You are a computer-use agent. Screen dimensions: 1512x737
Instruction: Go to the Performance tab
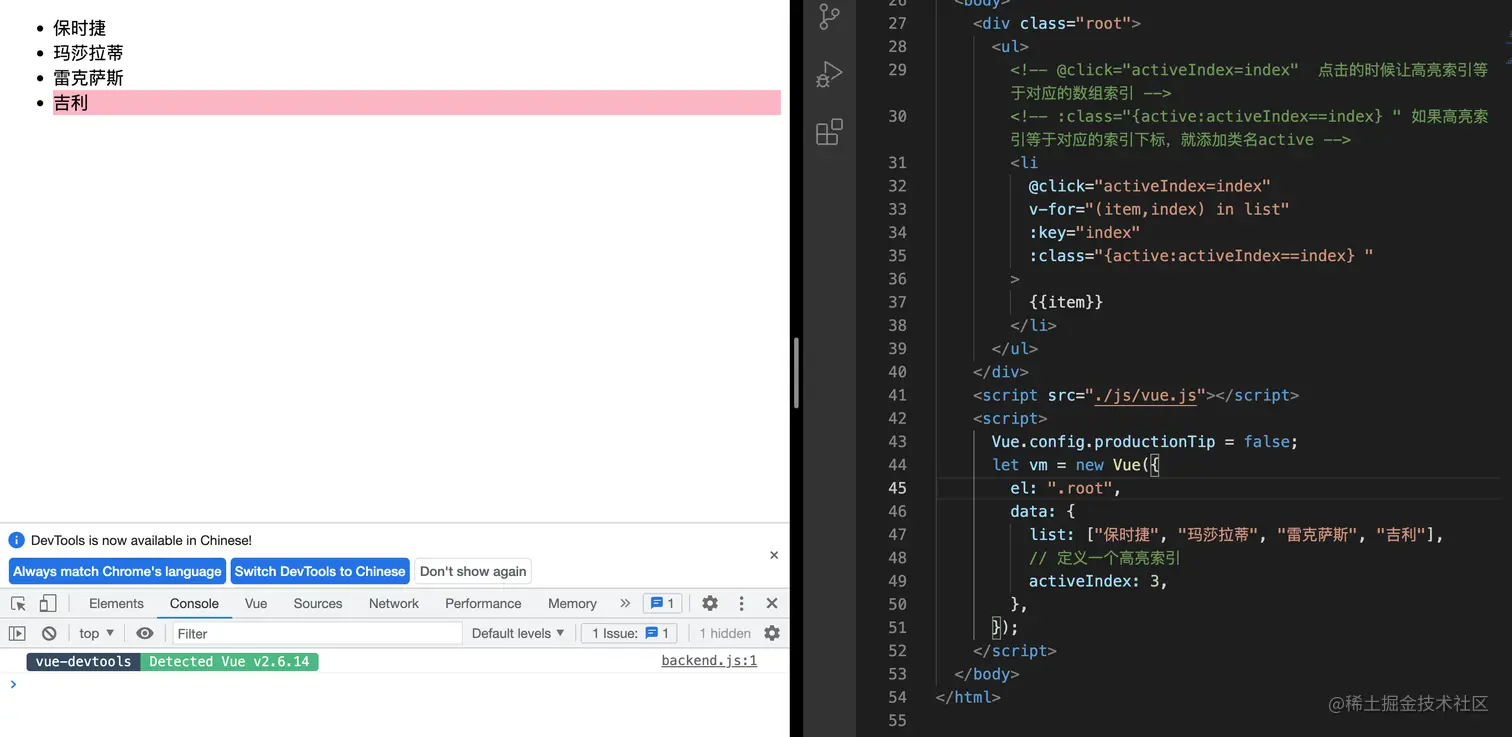click(483, 603)
